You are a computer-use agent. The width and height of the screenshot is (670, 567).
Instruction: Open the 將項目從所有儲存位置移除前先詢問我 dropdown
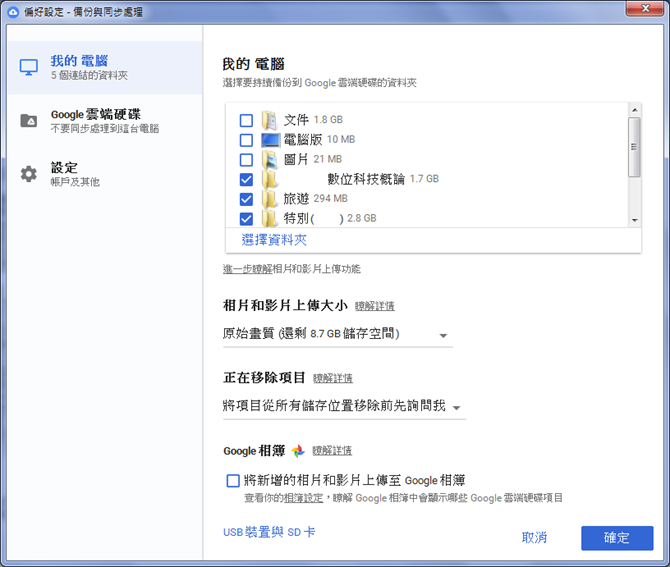tap(344, 406)
